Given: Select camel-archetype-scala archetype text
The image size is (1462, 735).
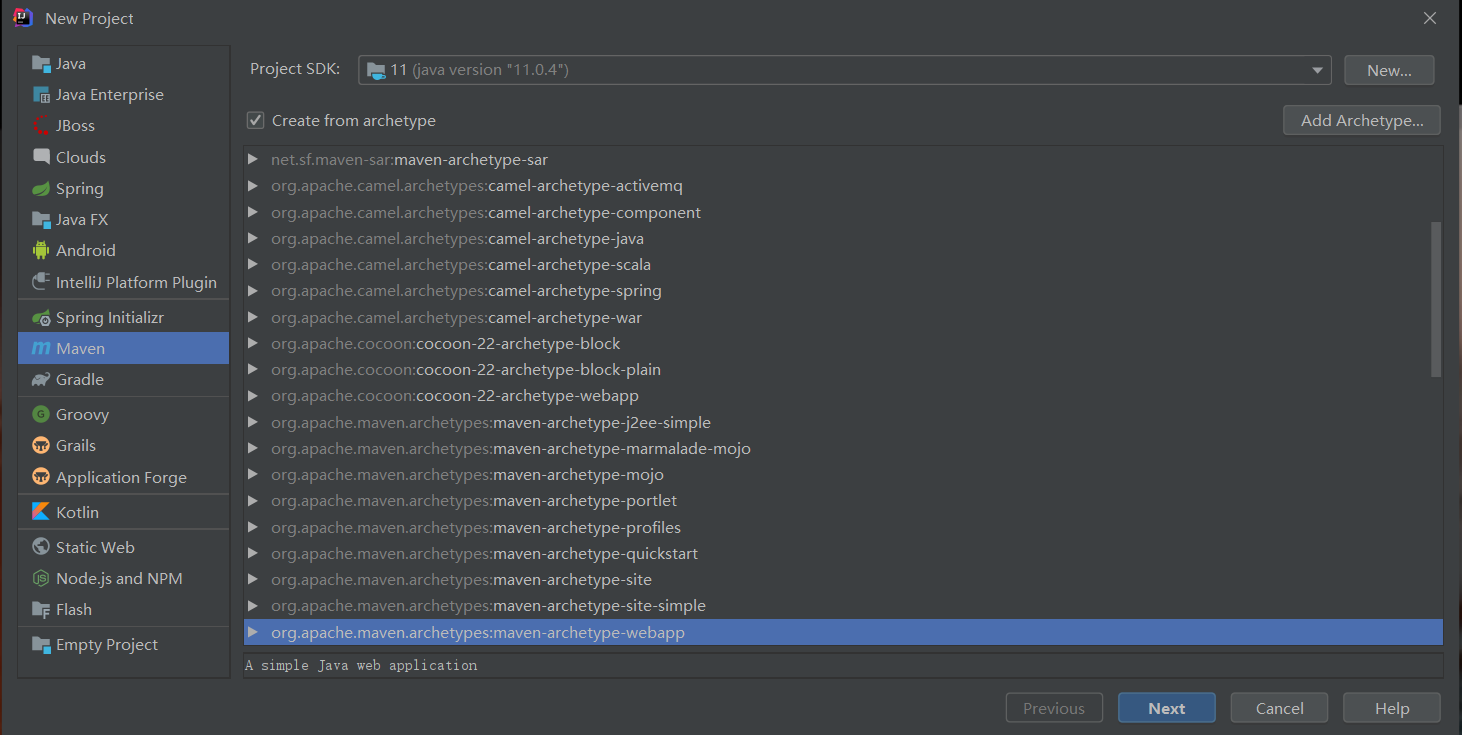Looking at the screenshot, I should [x=569, y=265].
